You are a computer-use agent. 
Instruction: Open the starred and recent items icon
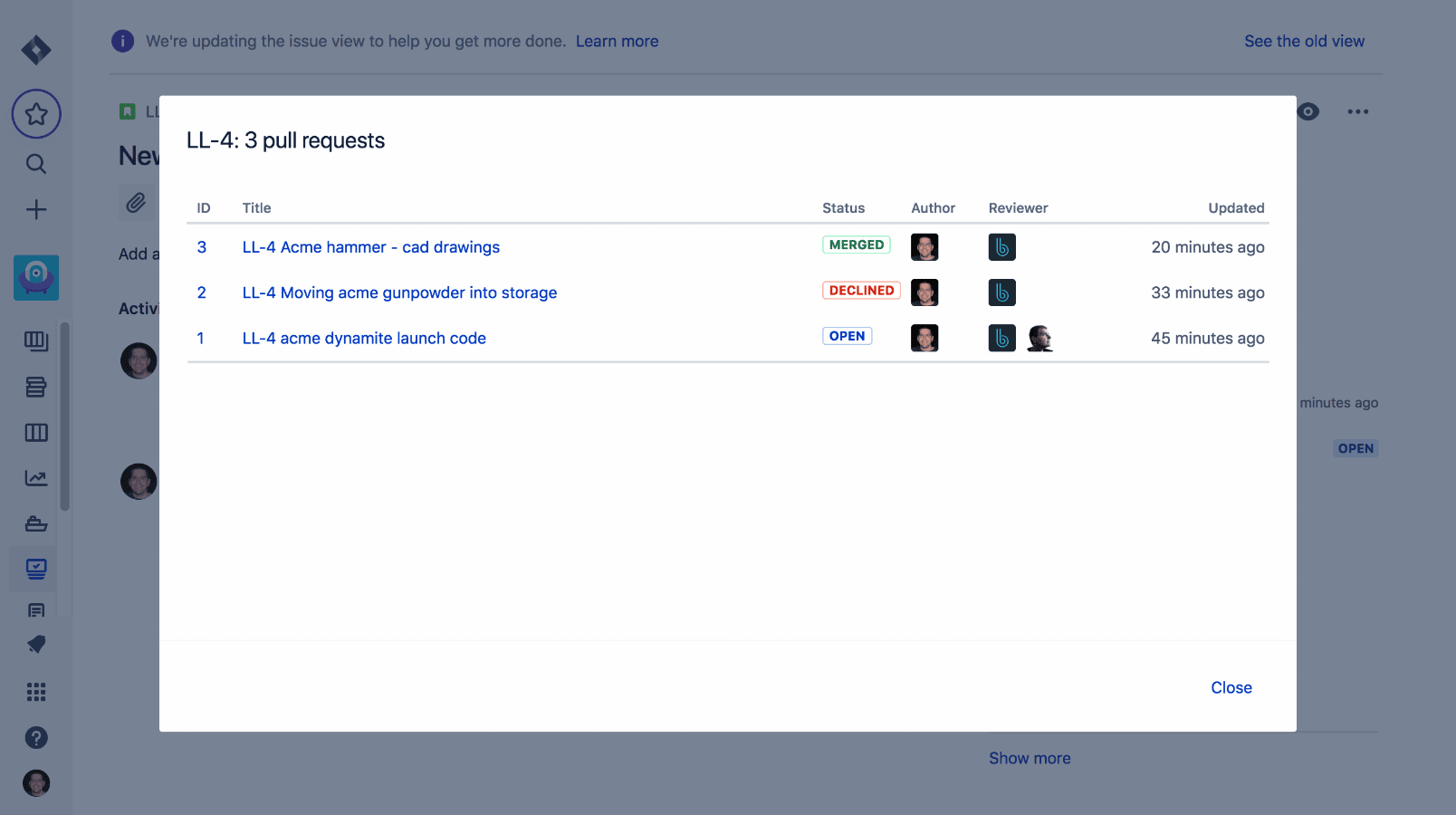pos(36,114)
